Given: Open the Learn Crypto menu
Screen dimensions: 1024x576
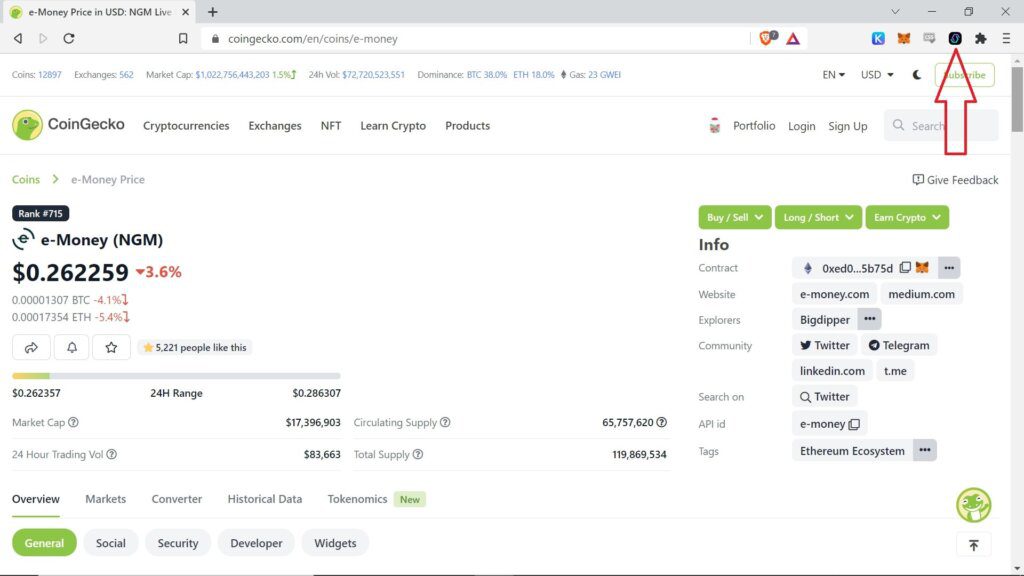Looking at the screenshot, I should pos(393,125).
